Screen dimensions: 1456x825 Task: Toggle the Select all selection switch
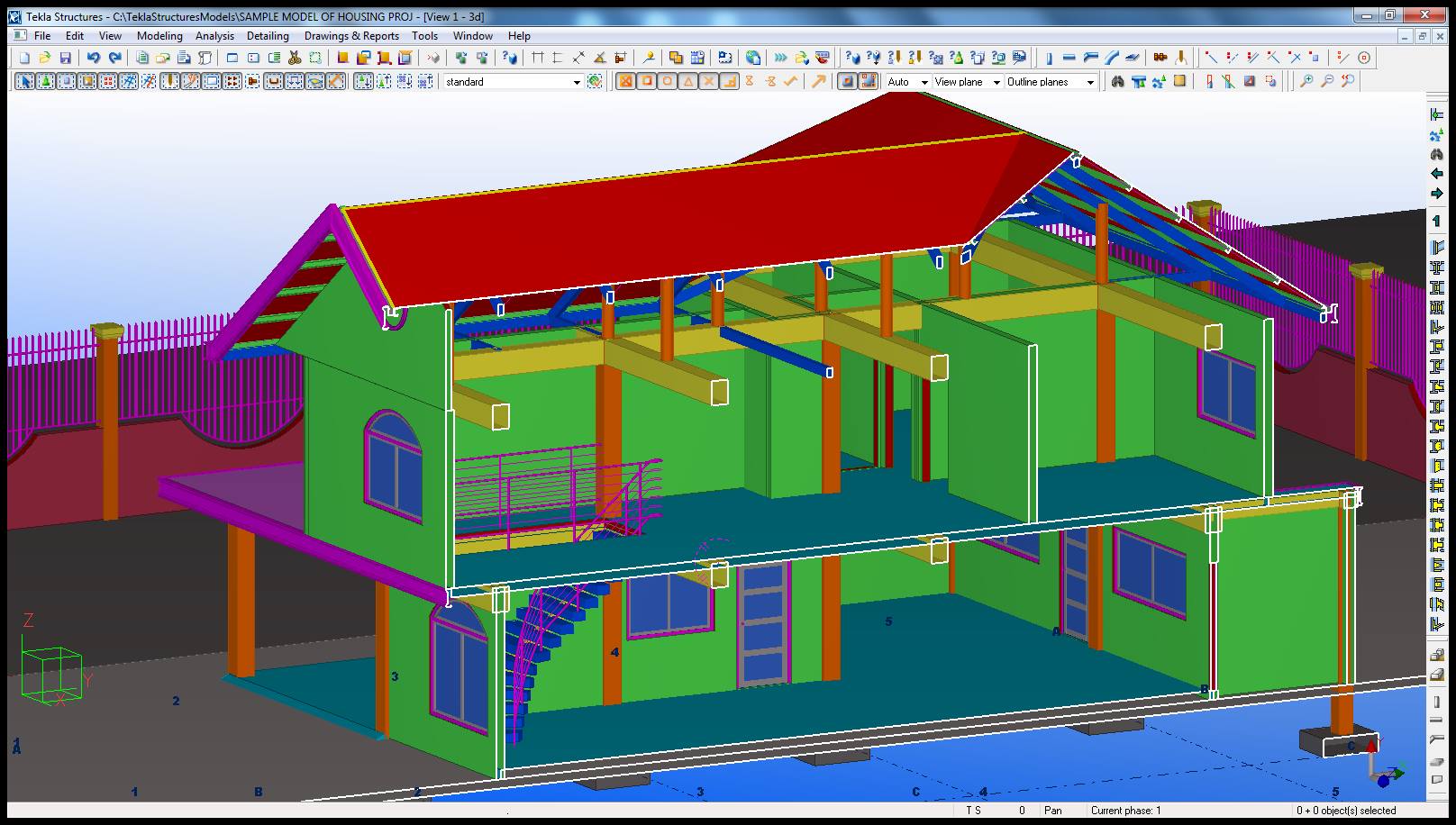point(24,81)
